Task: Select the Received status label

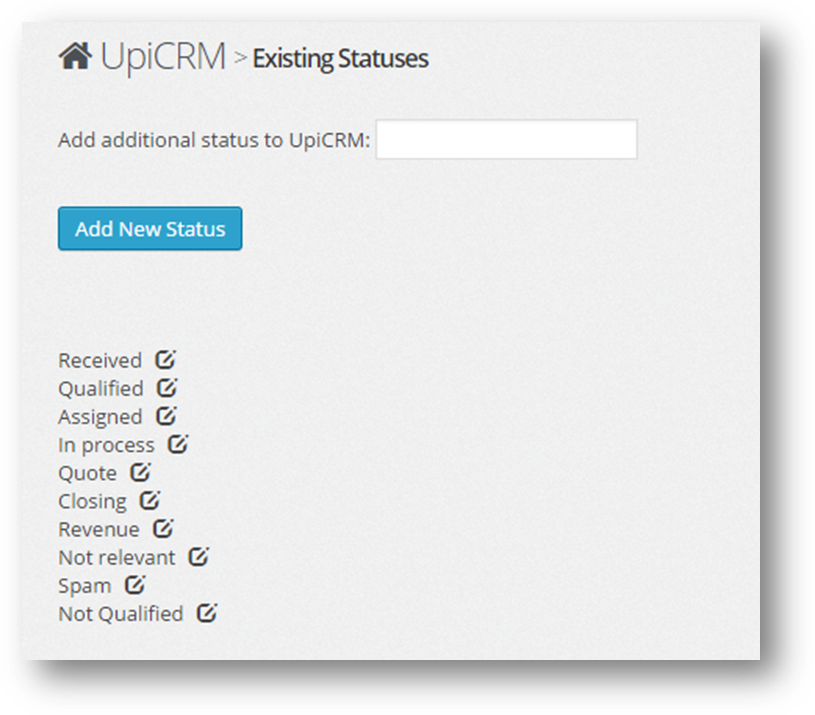Action: click(x=100, y=361)
